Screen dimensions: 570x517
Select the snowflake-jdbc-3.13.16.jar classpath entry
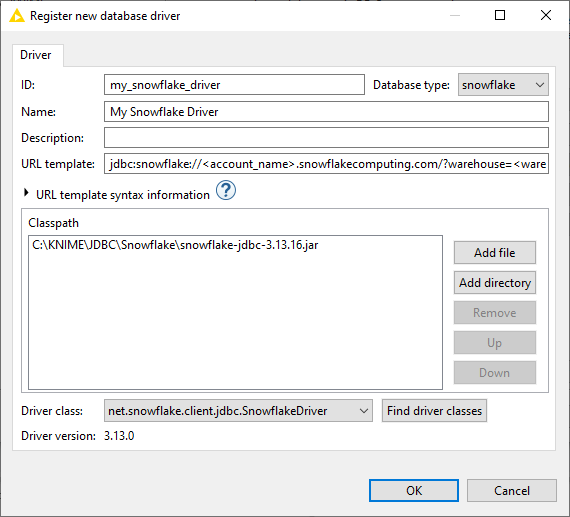[175, 245]
